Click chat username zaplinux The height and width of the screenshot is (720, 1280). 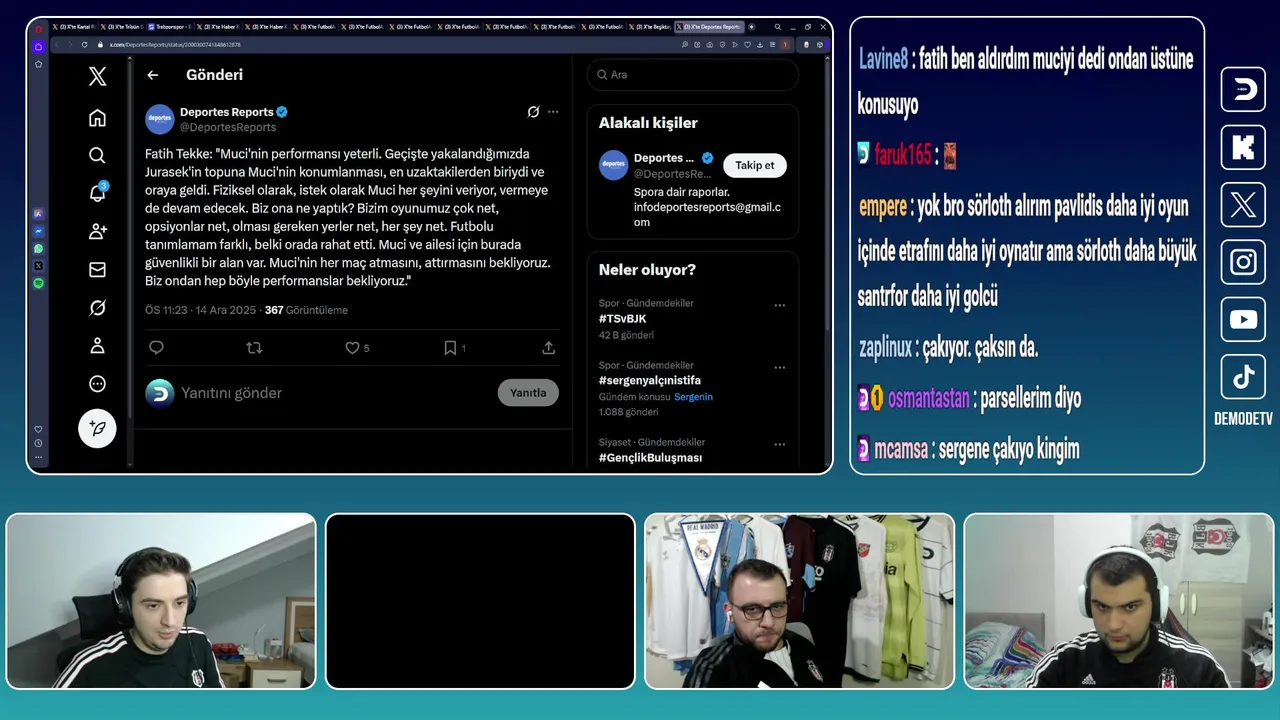point(885,348)
